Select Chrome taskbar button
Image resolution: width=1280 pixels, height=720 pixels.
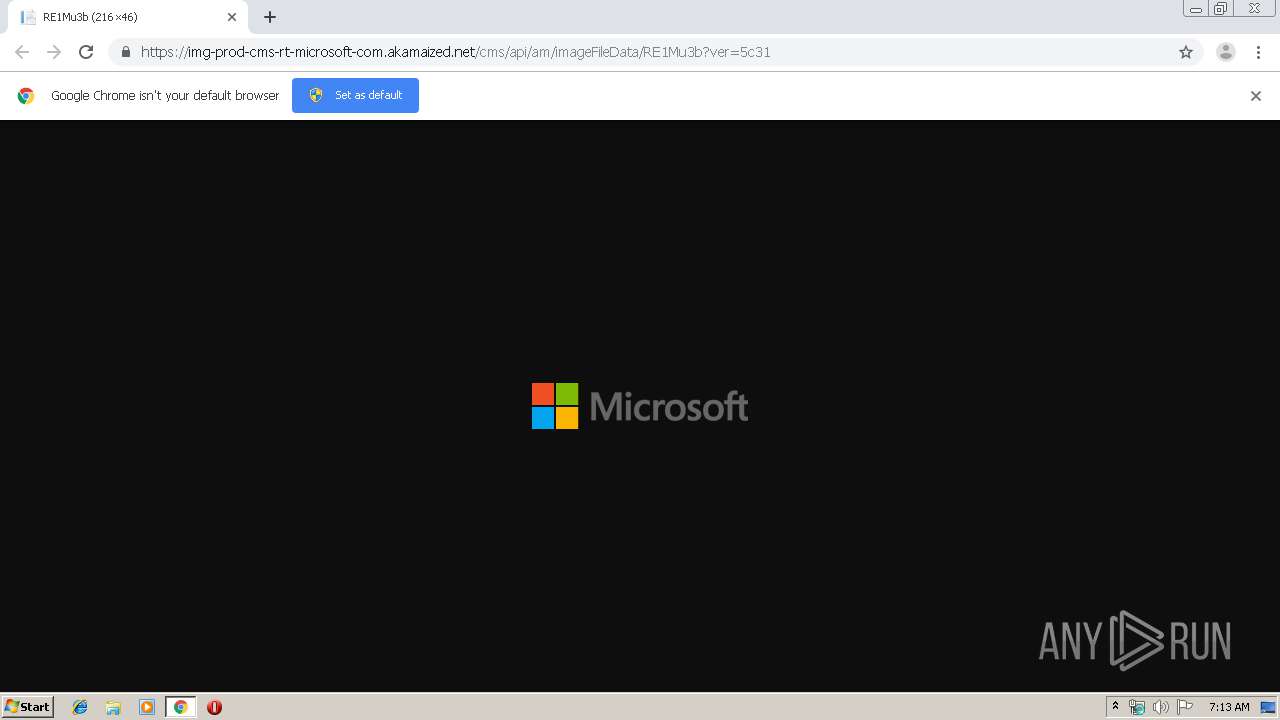[180, 707]
